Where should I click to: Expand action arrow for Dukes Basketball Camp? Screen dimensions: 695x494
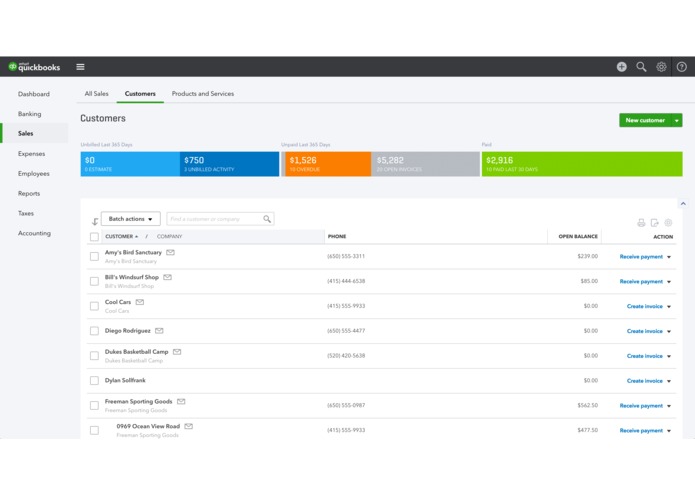669,356
